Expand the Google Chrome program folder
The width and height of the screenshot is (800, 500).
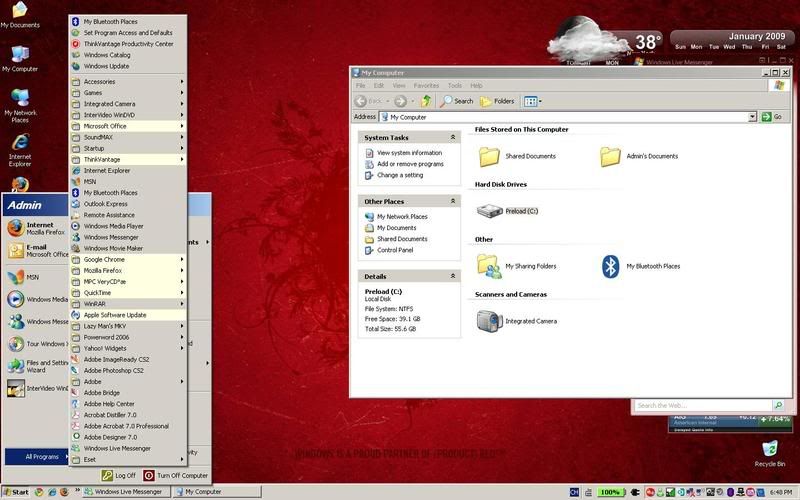[128, 259]
